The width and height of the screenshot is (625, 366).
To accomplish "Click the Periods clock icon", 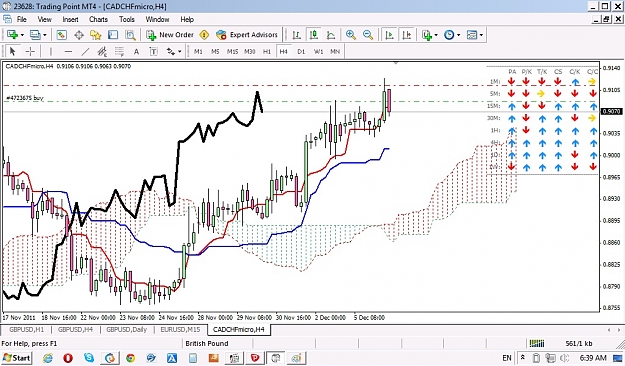I will [x=449, y=35].
